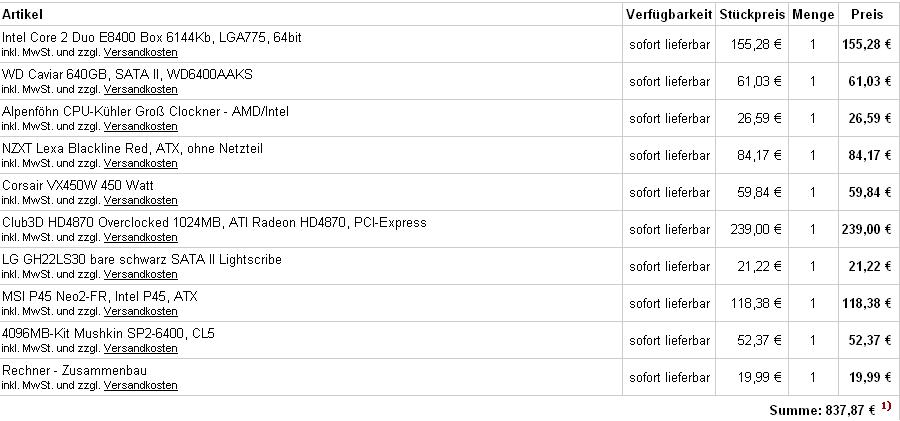The width and height of the screenshot is (900, 421).
Task: Click the Summe 837,87 € total
Action: click(822, 410)
